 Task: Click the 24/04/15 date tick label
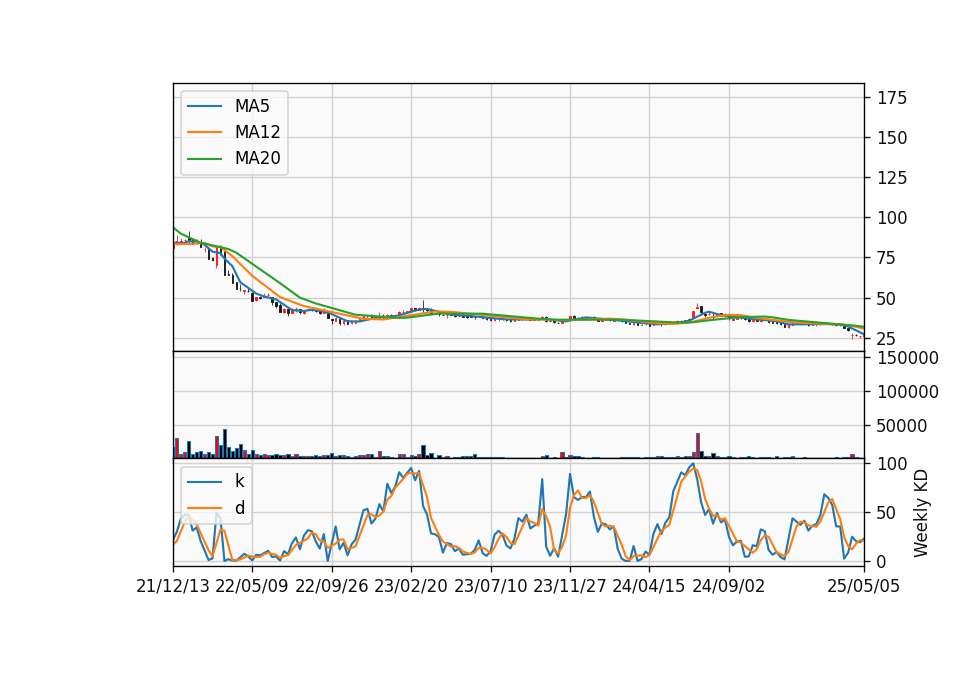pos(649,587)
